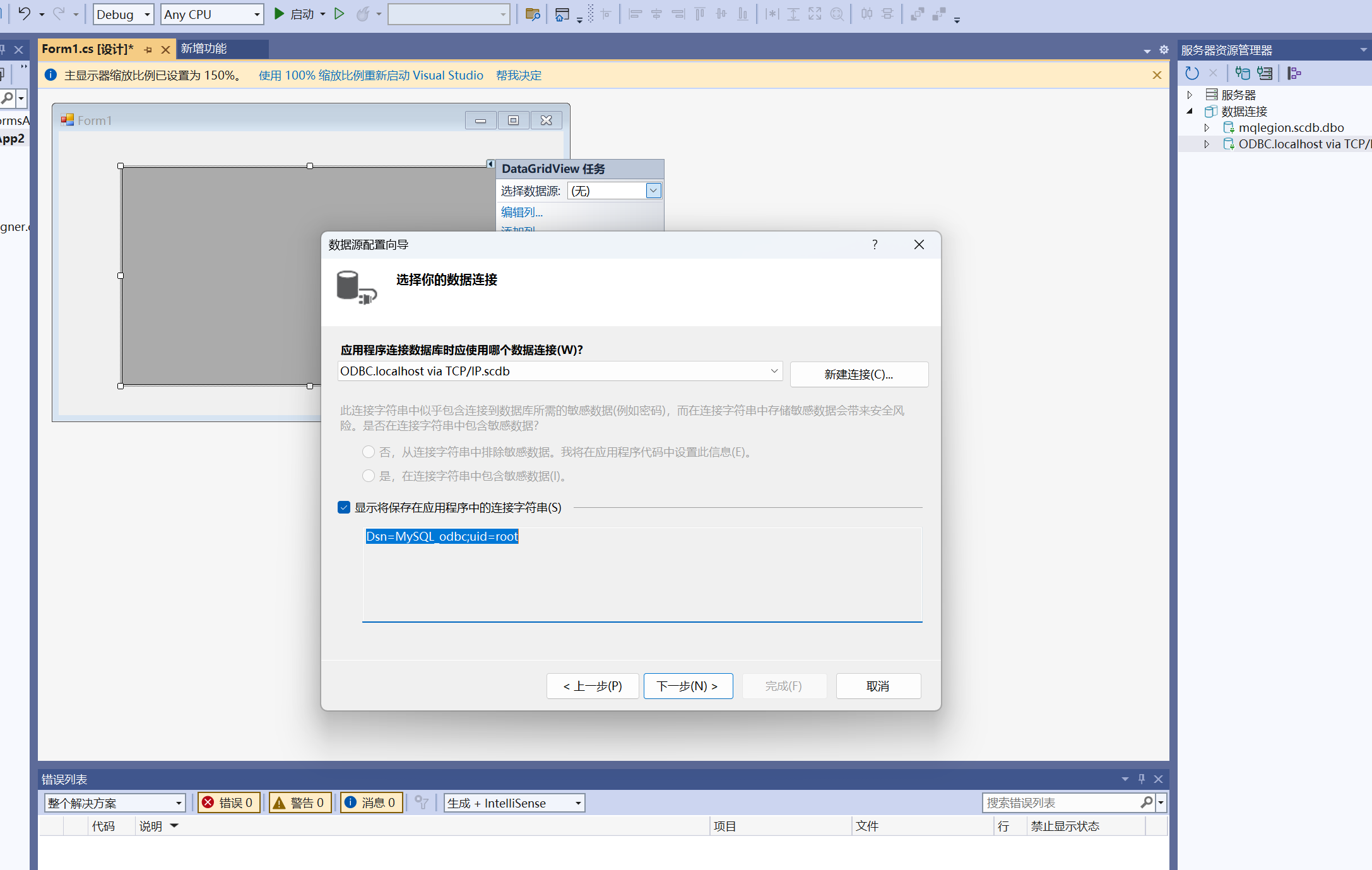Image resolution: width=1372 pixels, height=870 pixels.
Task: Click Refresh icon in Server Explorer
Action: (x=1192, y=73)
